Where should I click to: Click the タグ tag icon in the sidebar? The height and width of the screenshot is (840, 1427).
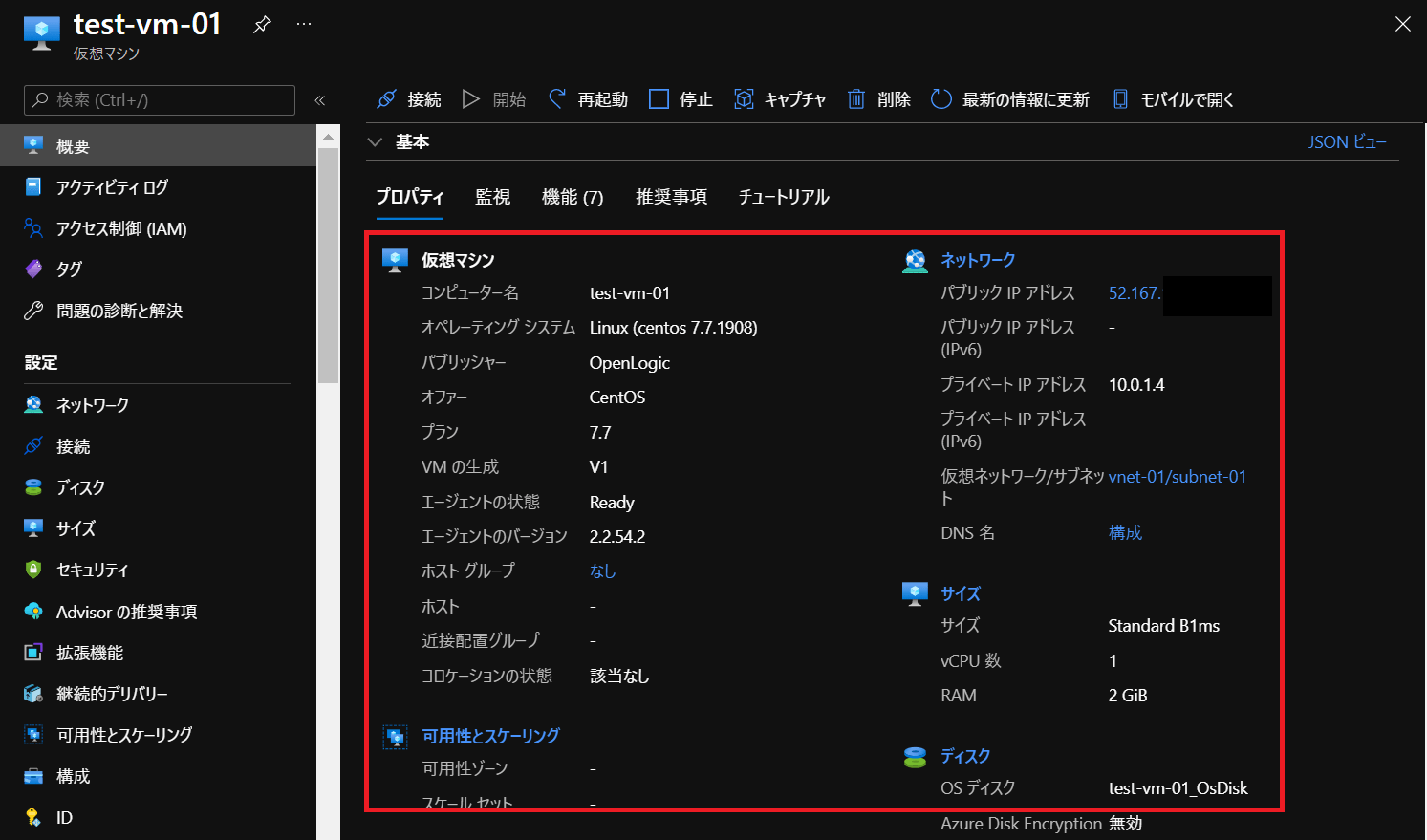click(x=33, y=269)
